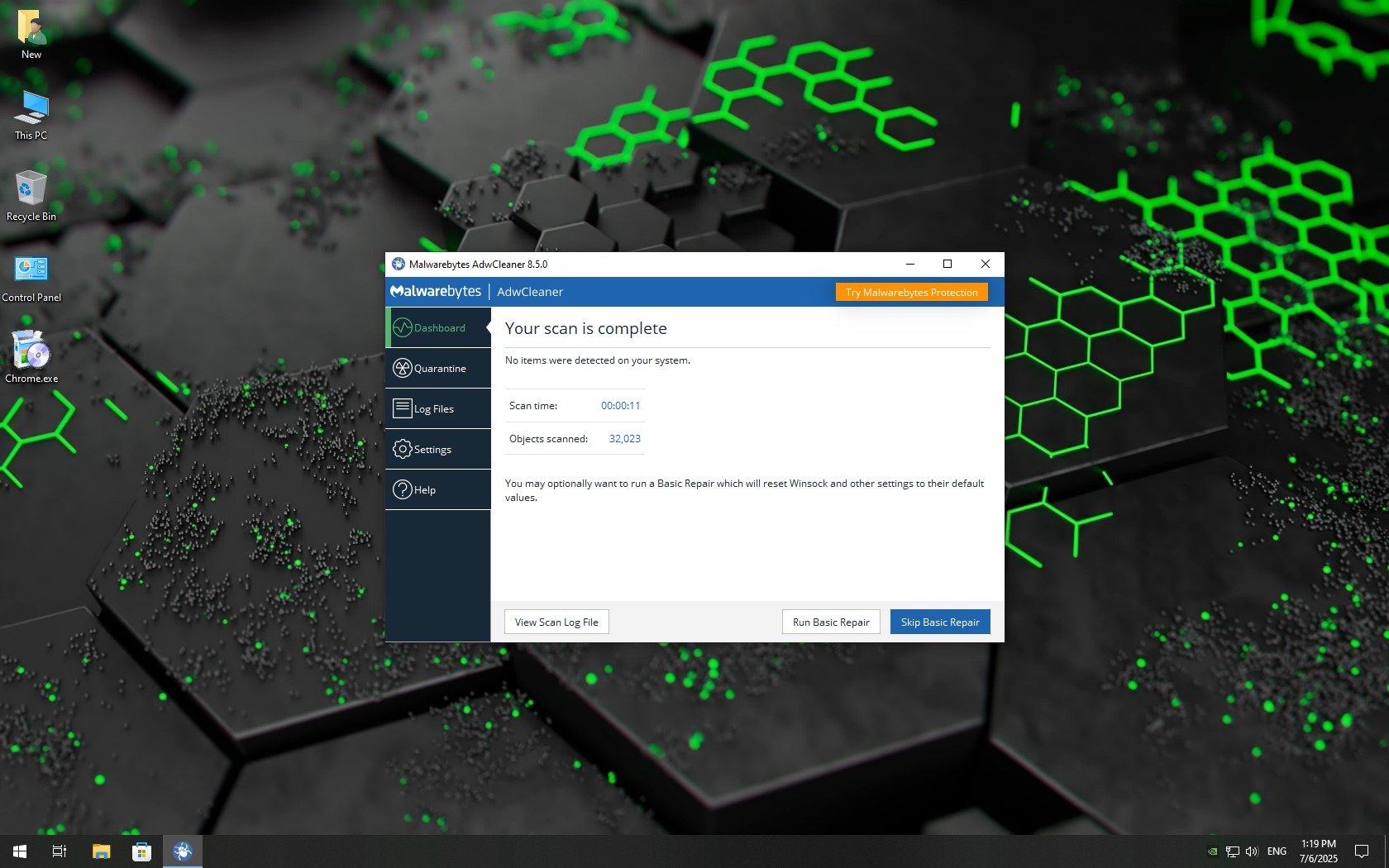Click the NVIDIA tray icon
The image size is (1389, 868).
[x=1213, y=851]
